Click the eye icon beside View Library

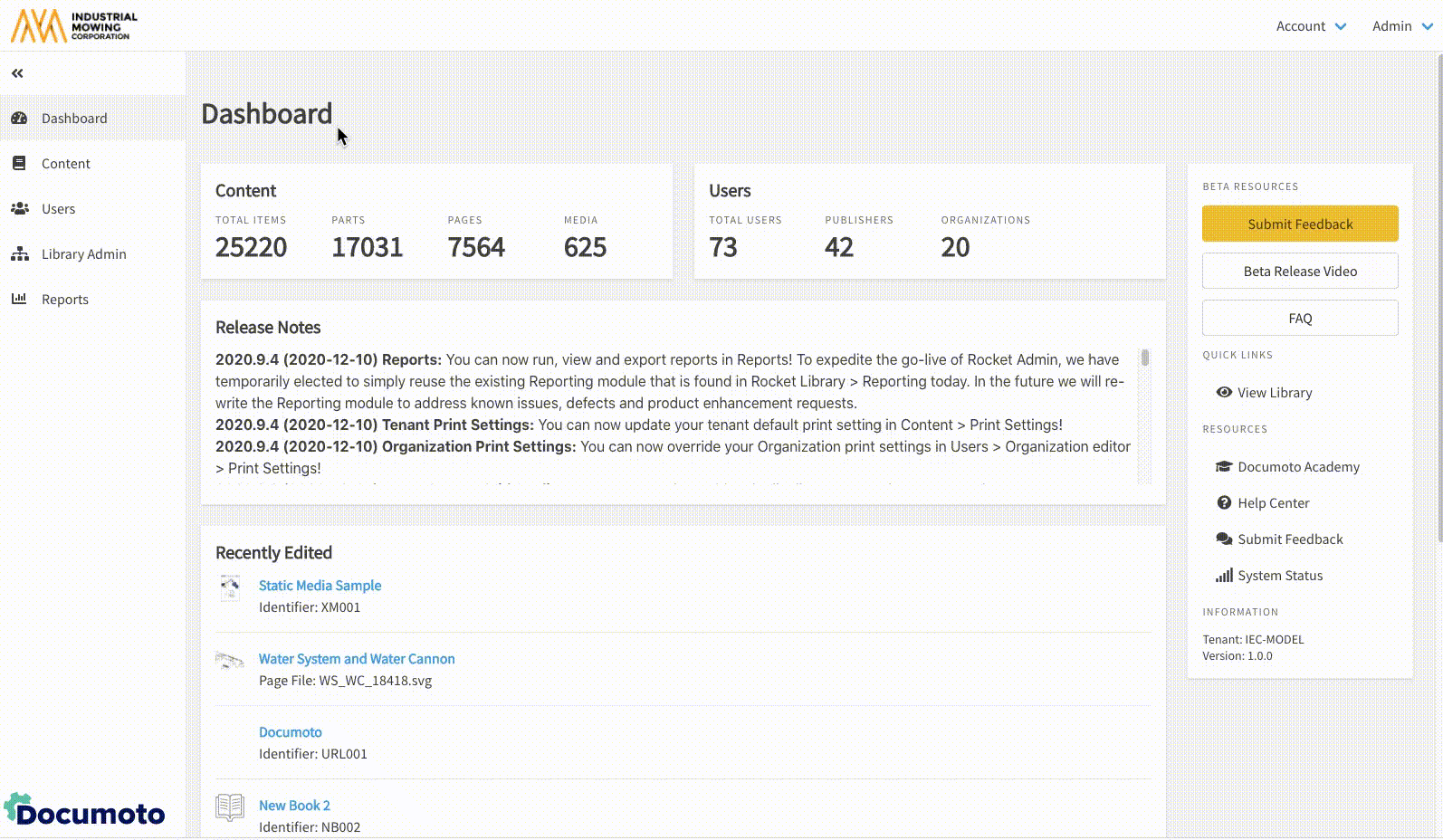pyautogui.click(x=1224, y=393)
